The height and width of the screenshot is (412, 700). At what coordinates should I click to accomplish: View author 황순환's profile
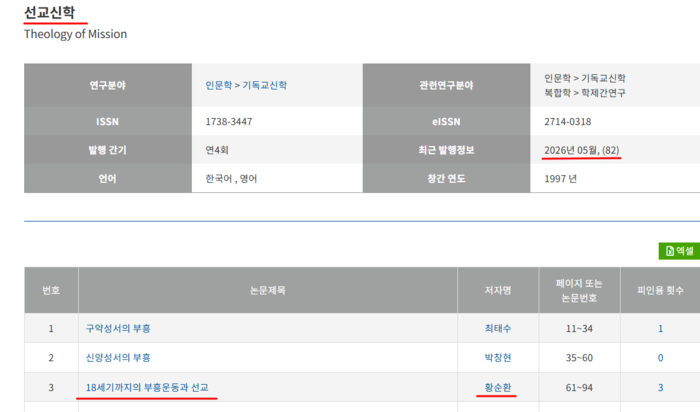tap(498, 387)
